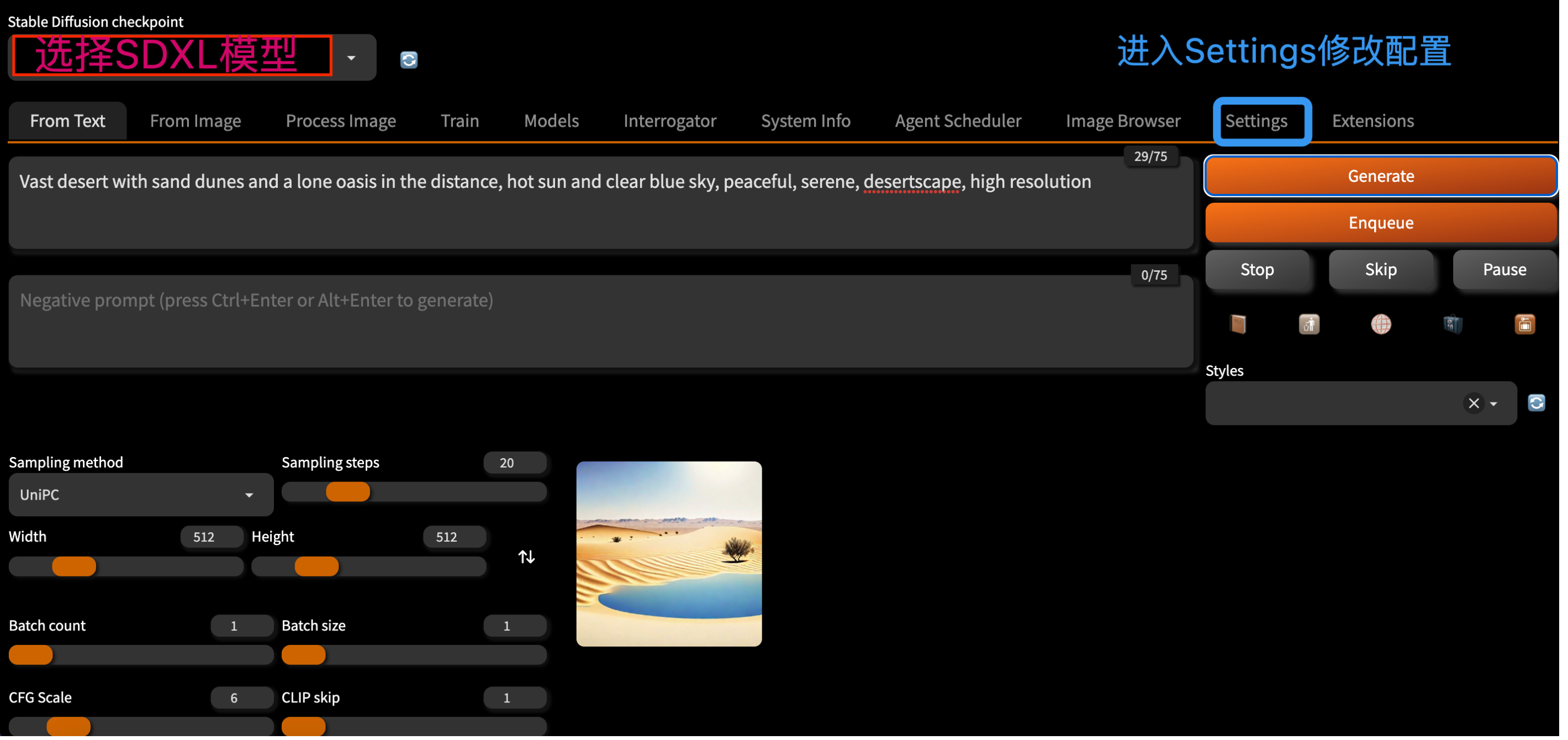The height and width of the screenshot is (740, 1568).
Task: Open the generated desert oasis image
Action: tap(669, 554)
